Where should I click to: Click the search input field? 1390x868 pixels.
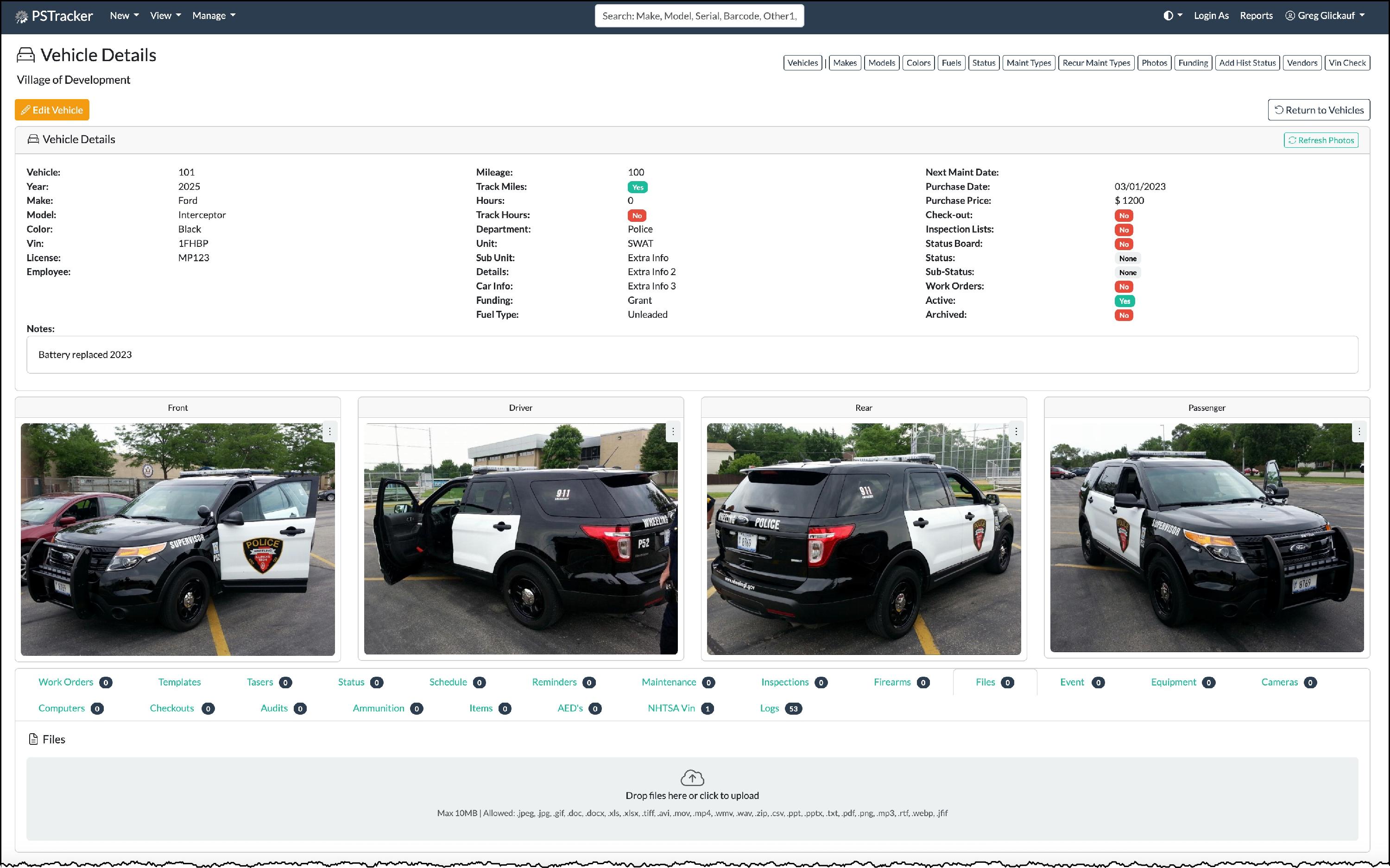click(699, 15)
